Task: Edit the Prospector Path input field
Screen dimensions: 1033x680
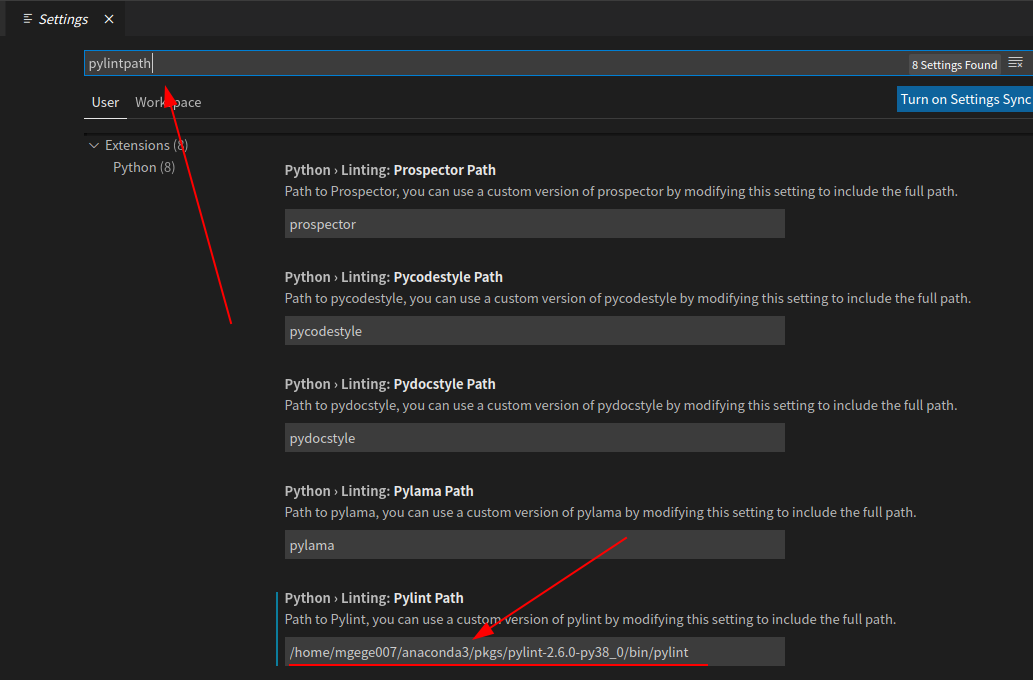Action: (x=534, y=224)
